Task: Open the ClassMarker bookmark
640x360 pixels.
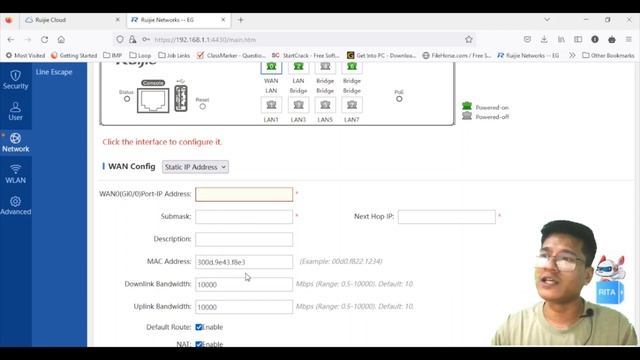Action: pyautogui.click(x=231, y=55)
